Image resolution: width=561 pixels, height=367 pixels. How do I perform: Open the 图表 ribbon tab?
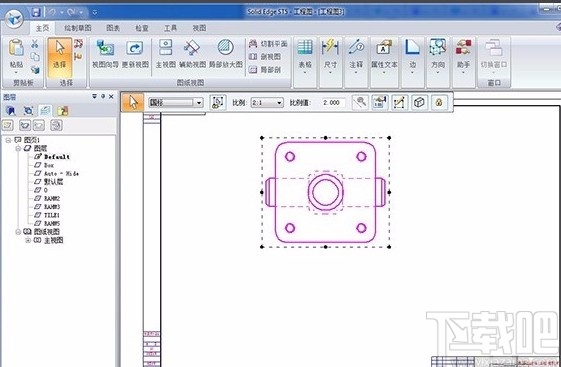(113, 28)
